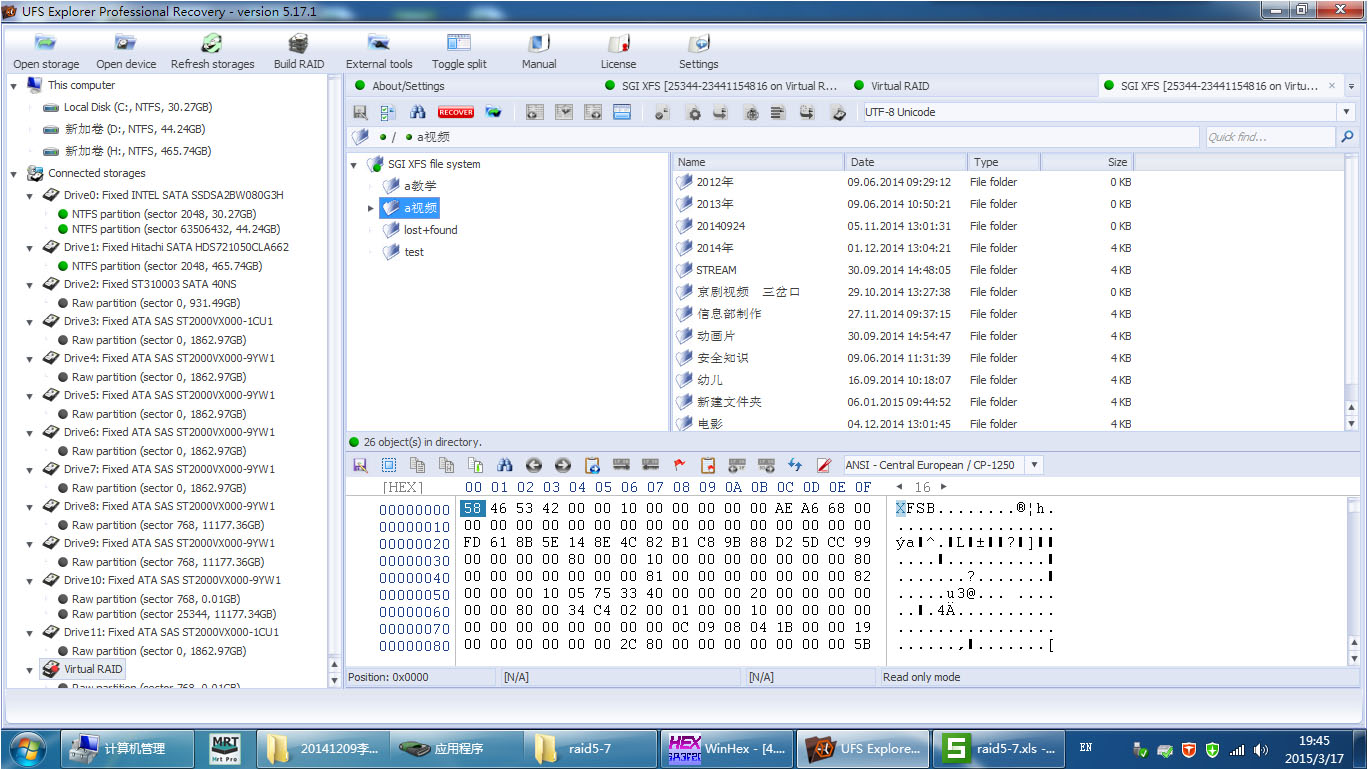Click the Open storage toolbar icon
Image resolution: width=1368 pixels, height=770 pixels.
pyautogui.click(x=46, y=43)
